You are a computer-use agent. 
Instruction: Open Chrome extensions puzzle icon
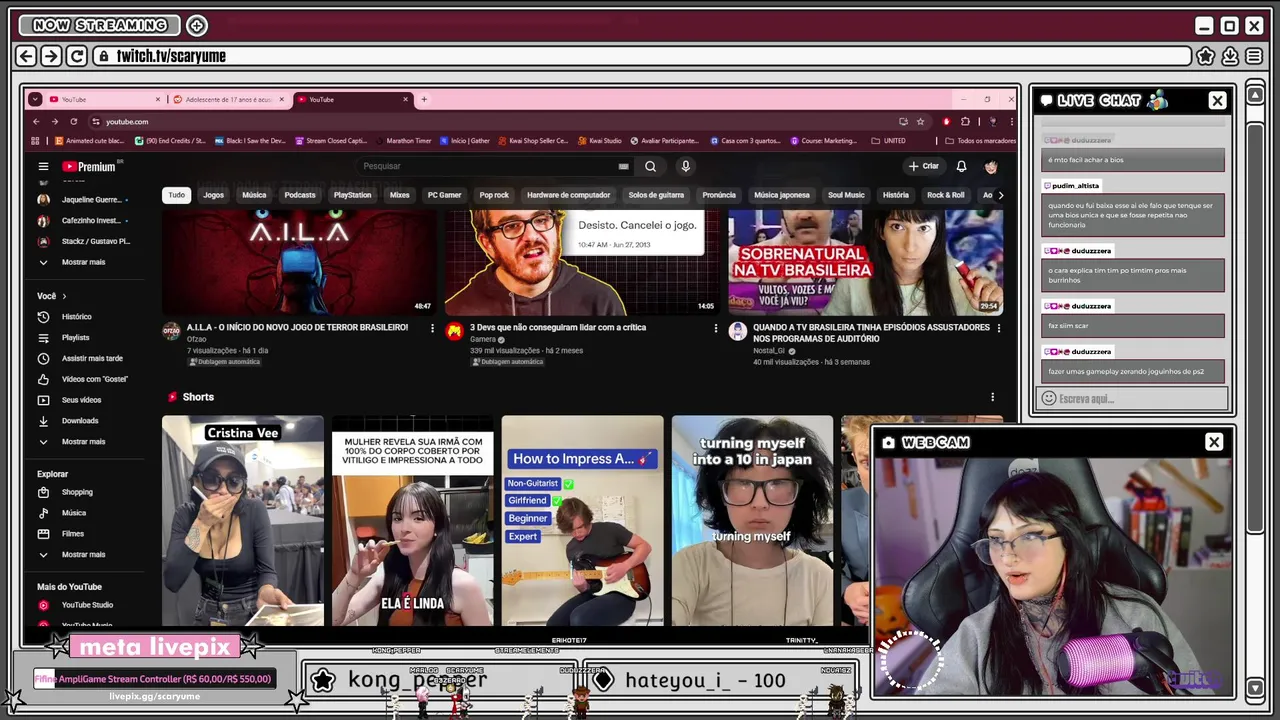965,122
